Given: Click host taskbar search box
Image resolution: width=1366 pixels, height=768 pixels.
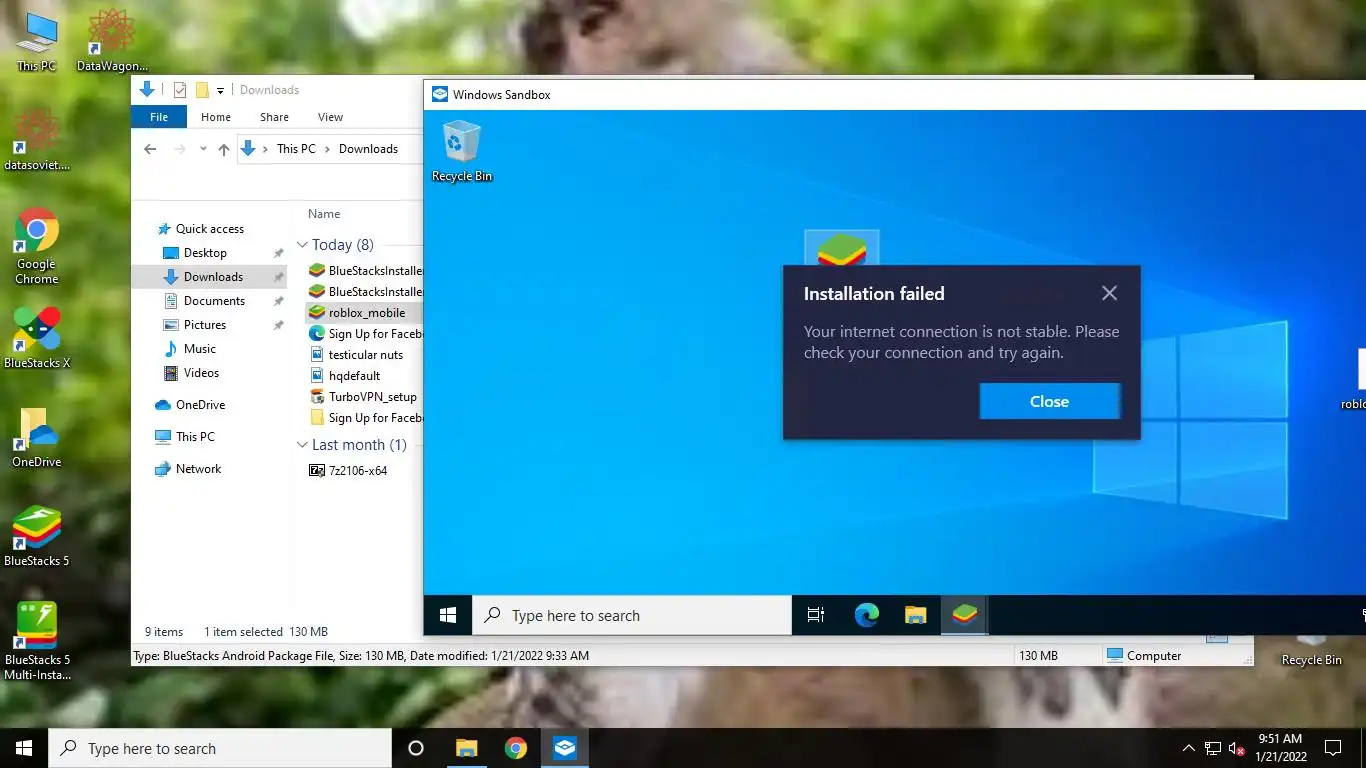Looking at the screenshot, I should [220, 748].
